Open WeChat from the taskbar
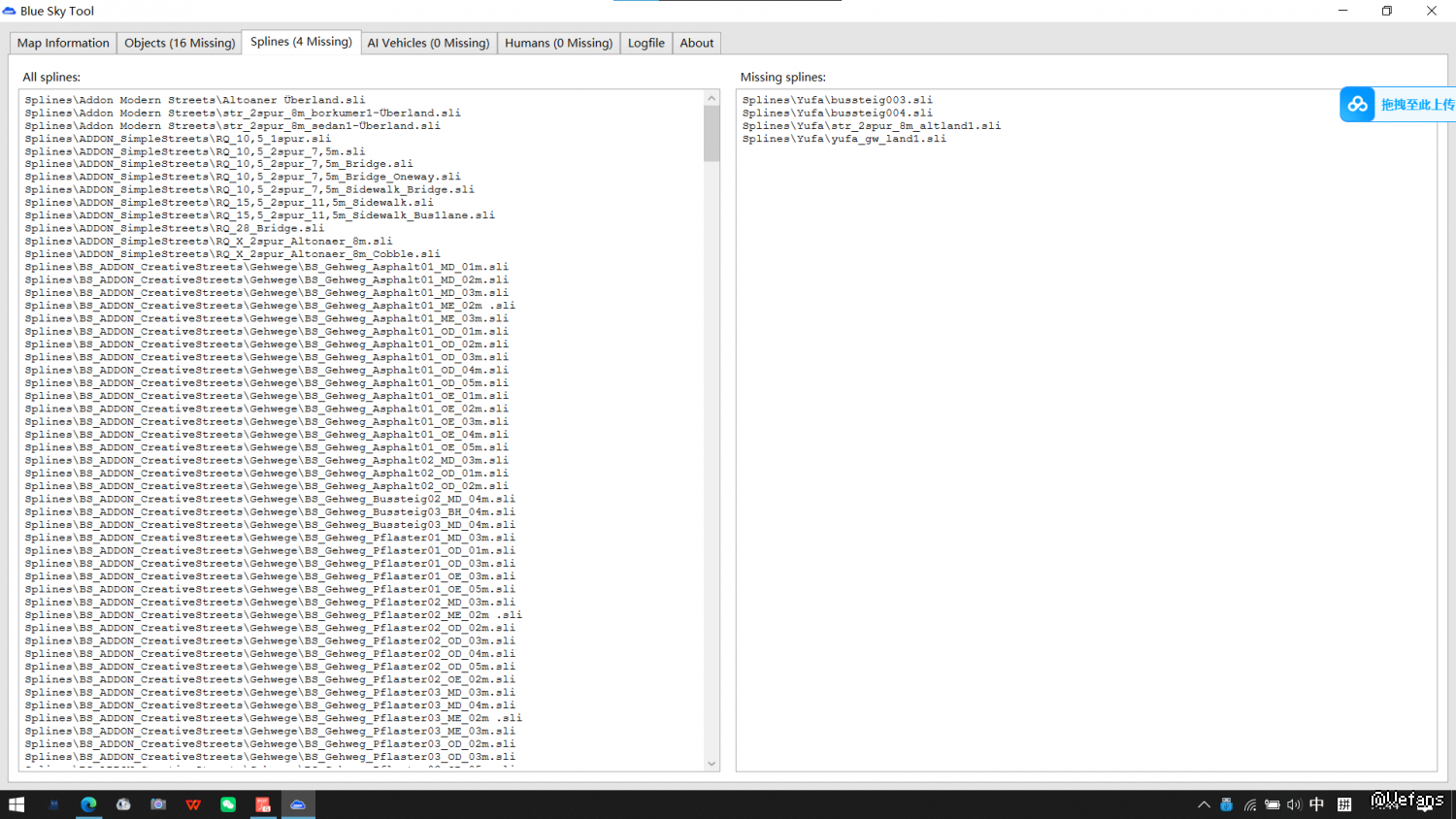The width and height of the screenshot is (1456, 819). (228, 804)
